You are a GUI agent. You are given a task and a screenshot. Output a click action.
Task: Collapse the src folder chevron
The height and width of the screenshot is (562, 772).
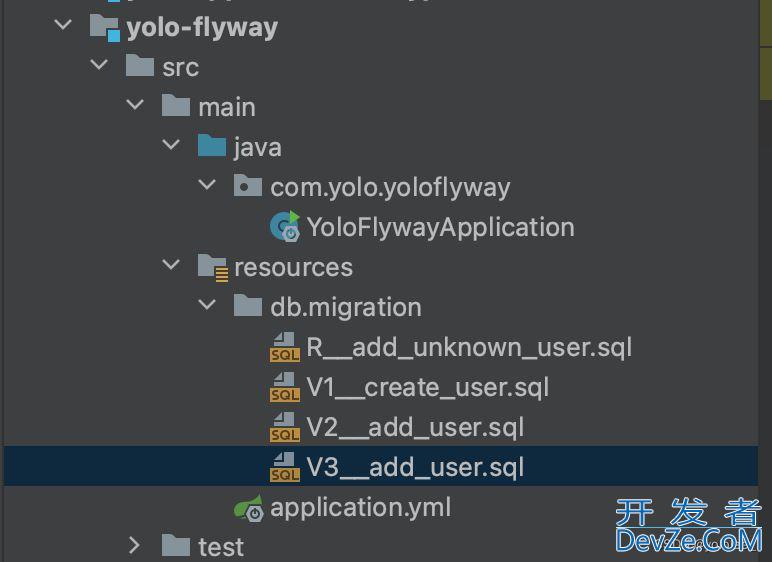tap(99, 64)
